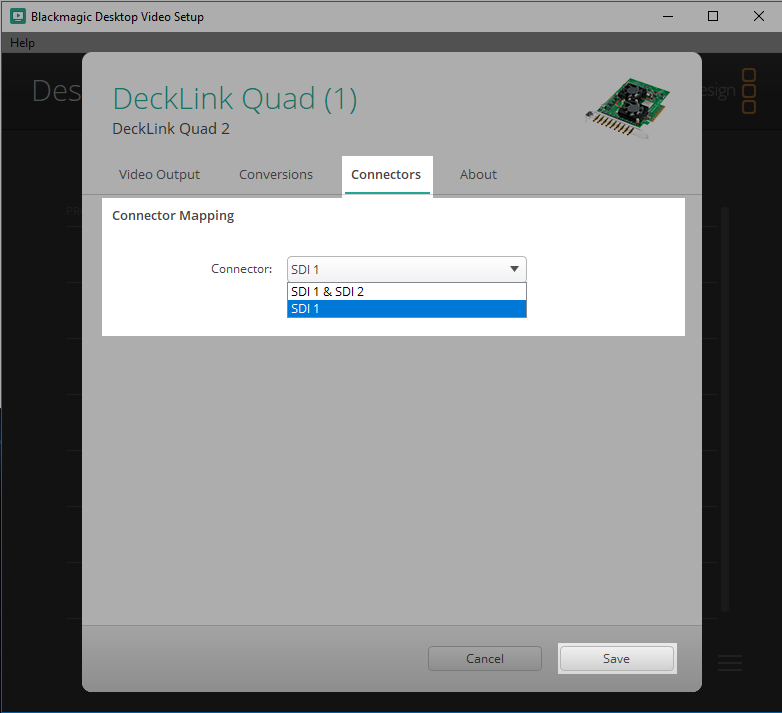Close the Desktop Video Setup window
Image resolution: width=782 pixels, height=713 pixels.
(759, 16)
